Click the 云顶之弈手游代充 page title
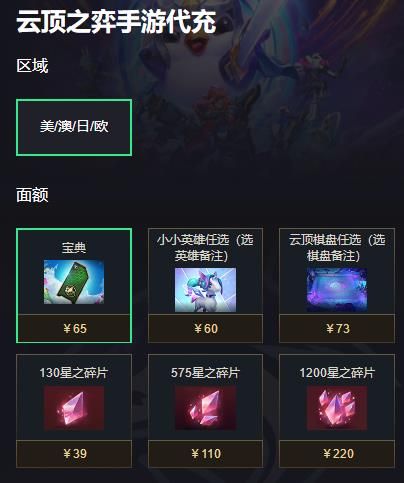Screen dimensions: 404x483 click(116, 22)
